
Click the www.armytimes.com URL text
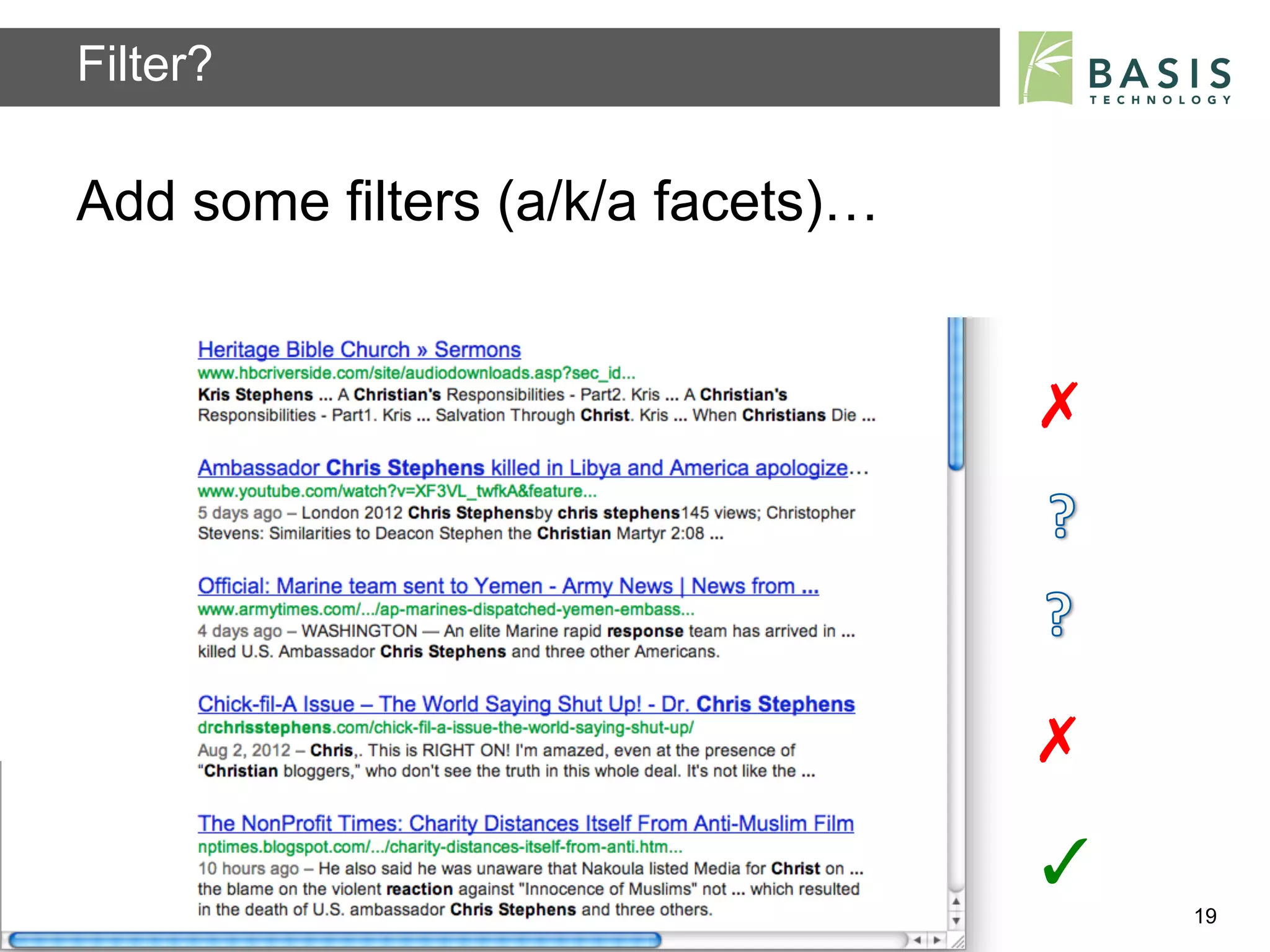pyautogui.click(x=445, y=610)
